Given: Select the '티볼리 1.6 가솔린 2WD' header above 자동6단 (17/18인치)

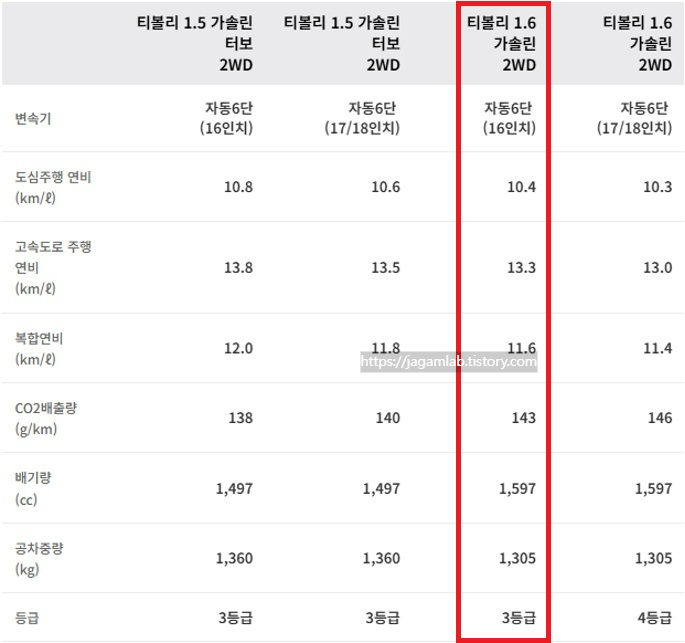Looking at the screenshot, I should pos(637,43).
